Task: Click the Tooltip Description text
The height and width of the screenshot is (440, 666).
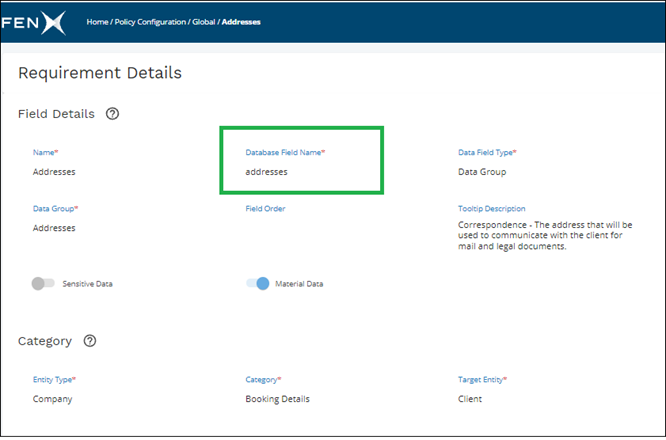Action: (547, 236)
